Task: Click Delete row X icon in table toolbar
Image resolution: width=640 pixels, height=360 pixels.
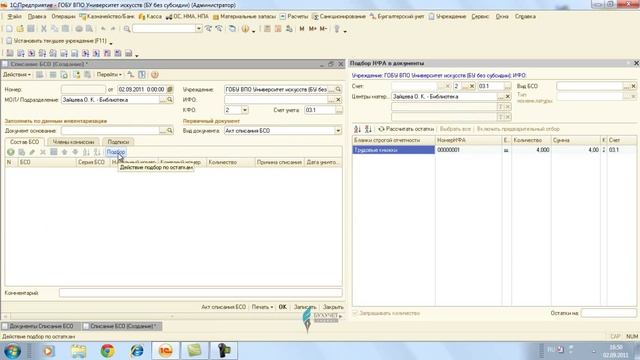Action: (43, 152)
